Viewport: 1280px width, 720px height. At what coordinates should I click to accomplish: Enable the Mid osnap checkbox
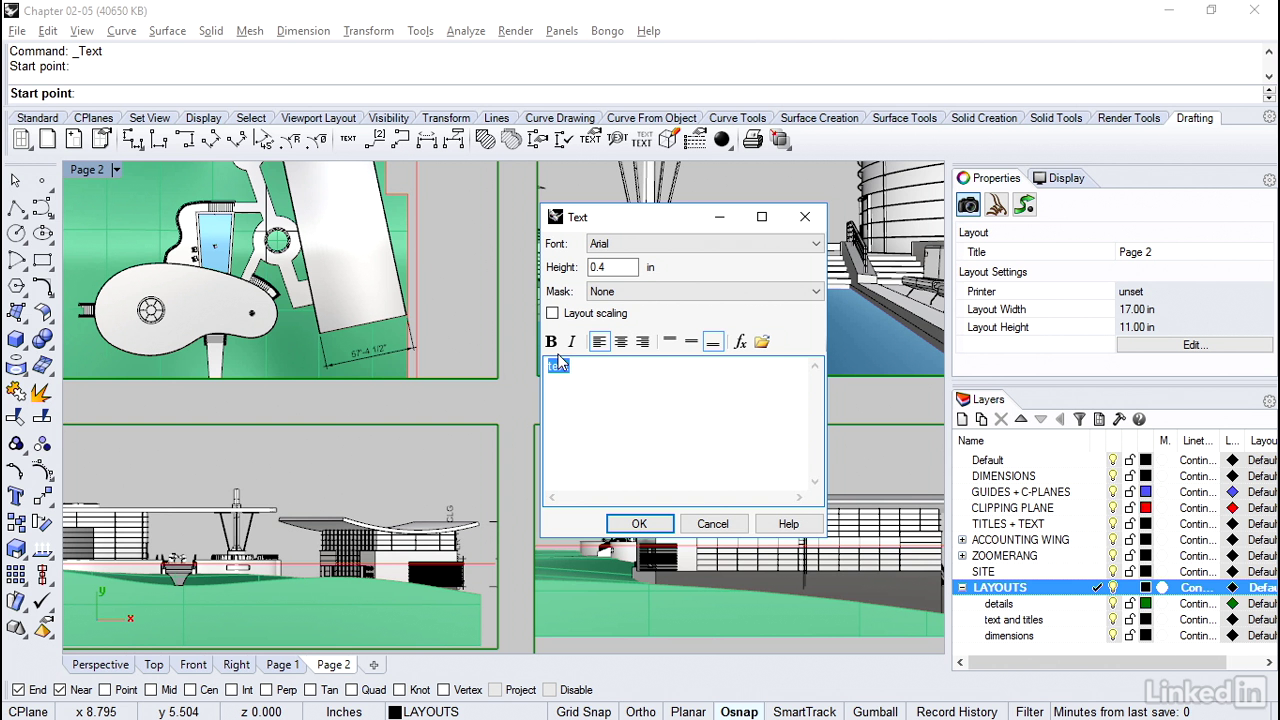tap(150, 690)
